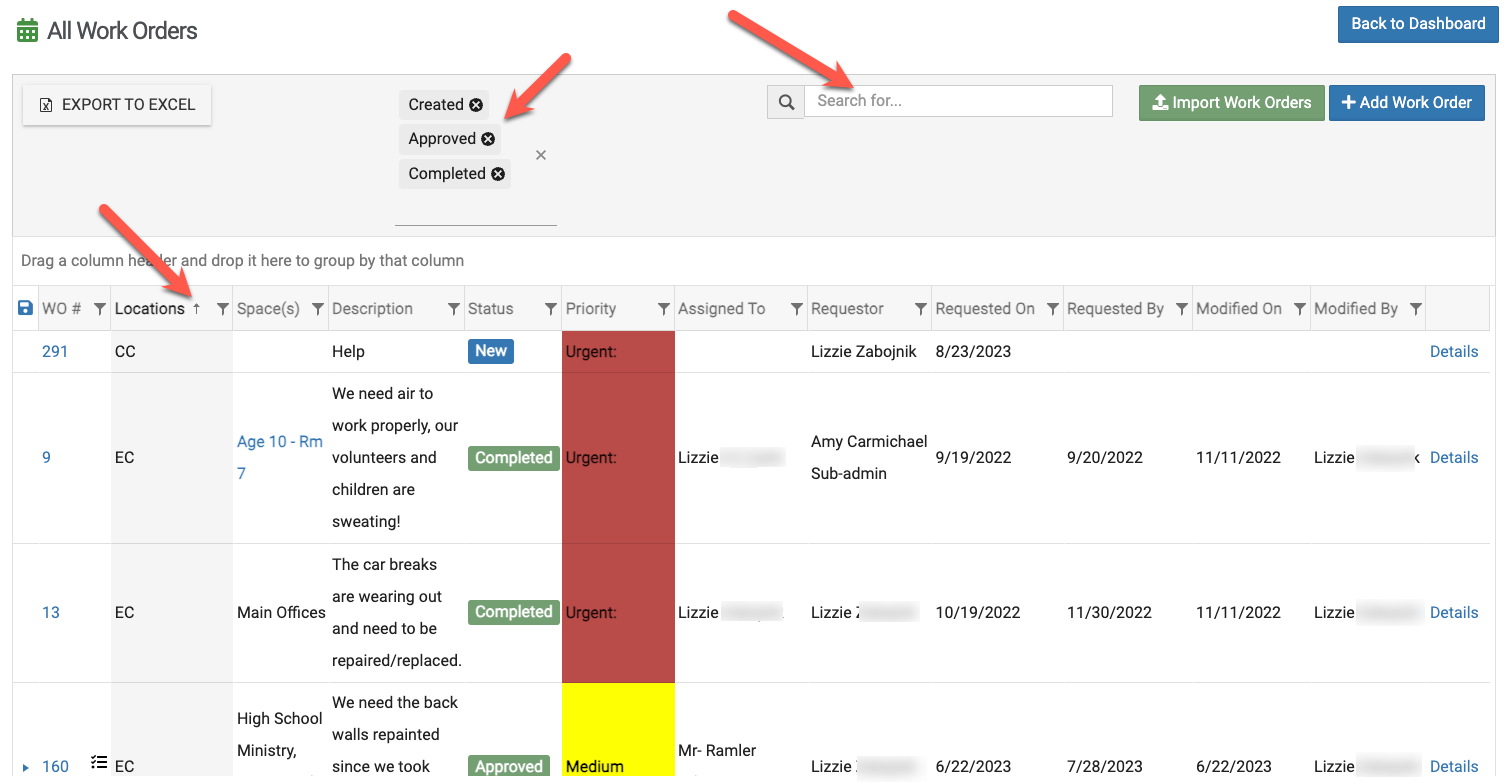Click the Search for... input field
1506x782 pixels.
click(x=958, y=101)
